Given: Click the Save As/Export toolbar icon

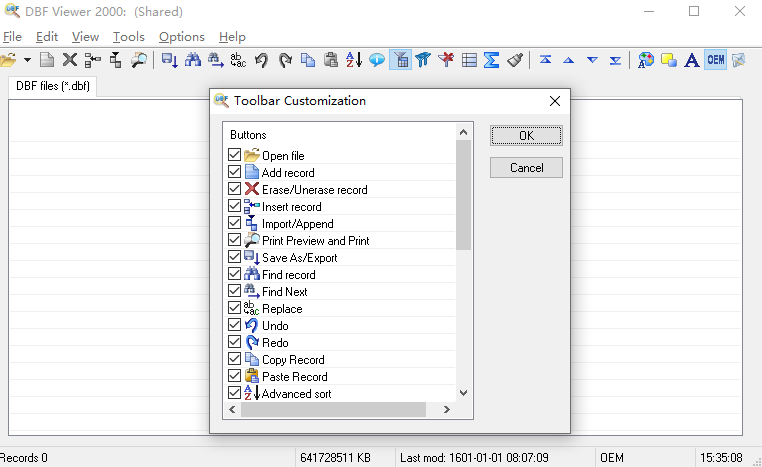Looking at the screenshot, I should [x=169, y=60].
